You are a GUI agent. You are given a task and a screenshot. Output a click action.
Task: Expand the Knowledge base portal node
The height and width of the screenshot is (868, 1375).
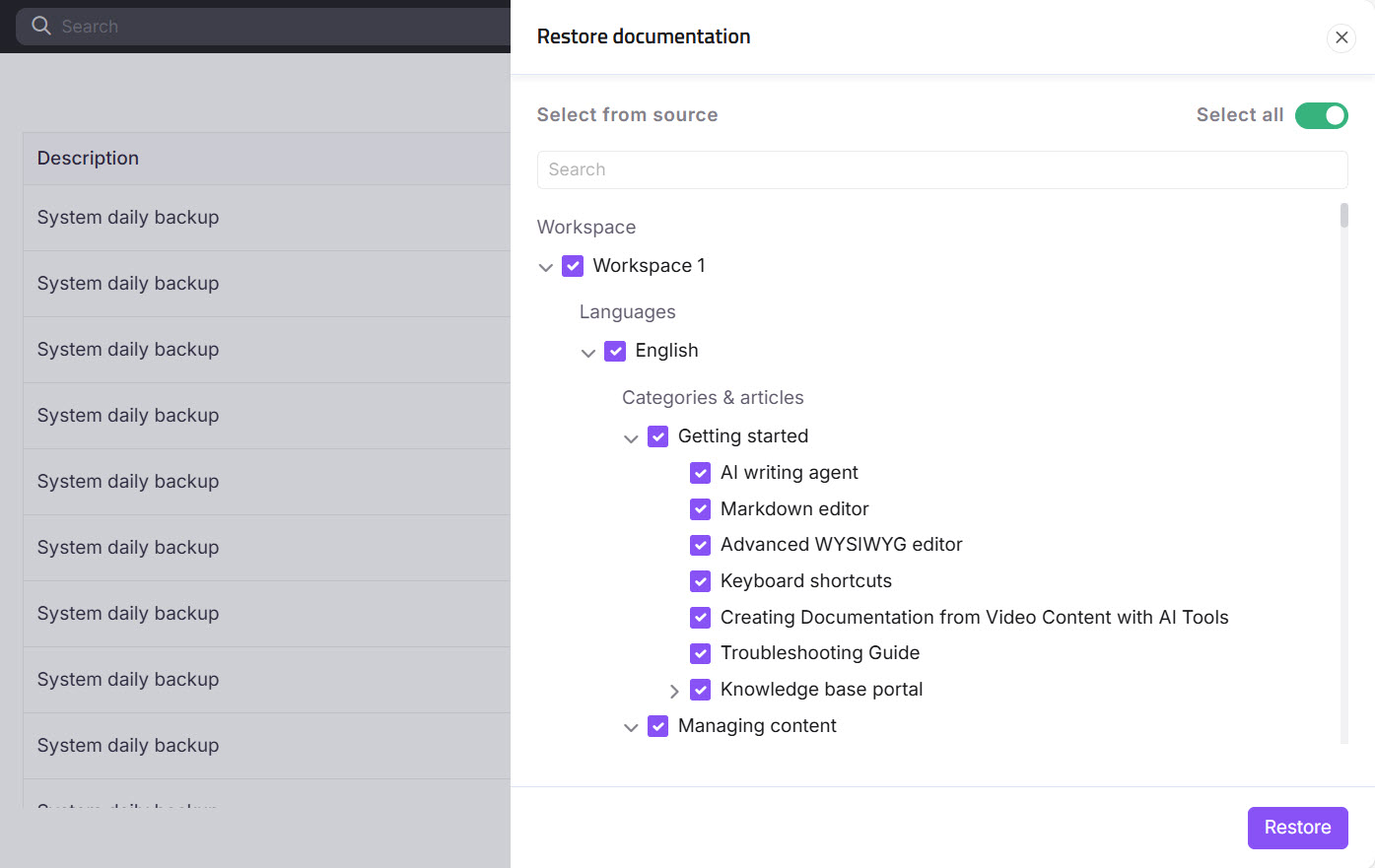674,691
